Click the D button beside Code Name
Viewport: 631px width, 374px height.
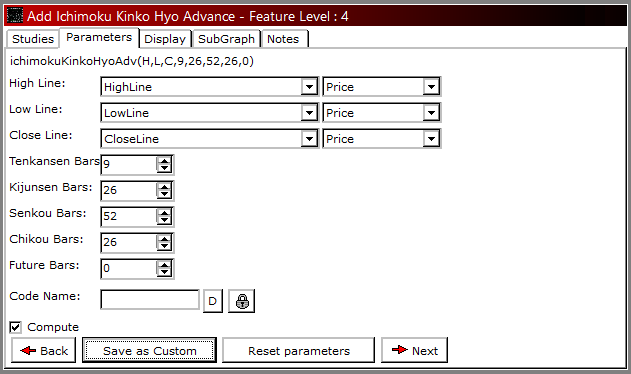(212, 301)
